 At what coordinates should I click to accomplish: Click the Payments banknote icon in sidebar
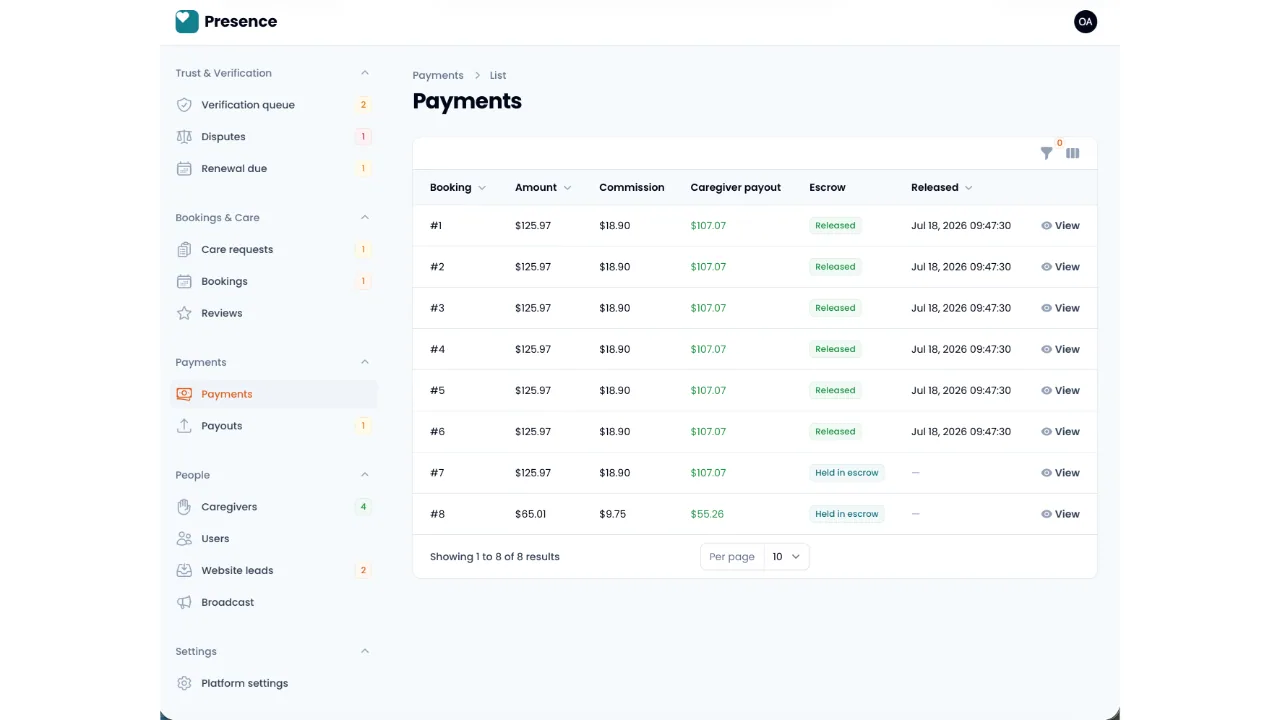click(x=184, y=394)
